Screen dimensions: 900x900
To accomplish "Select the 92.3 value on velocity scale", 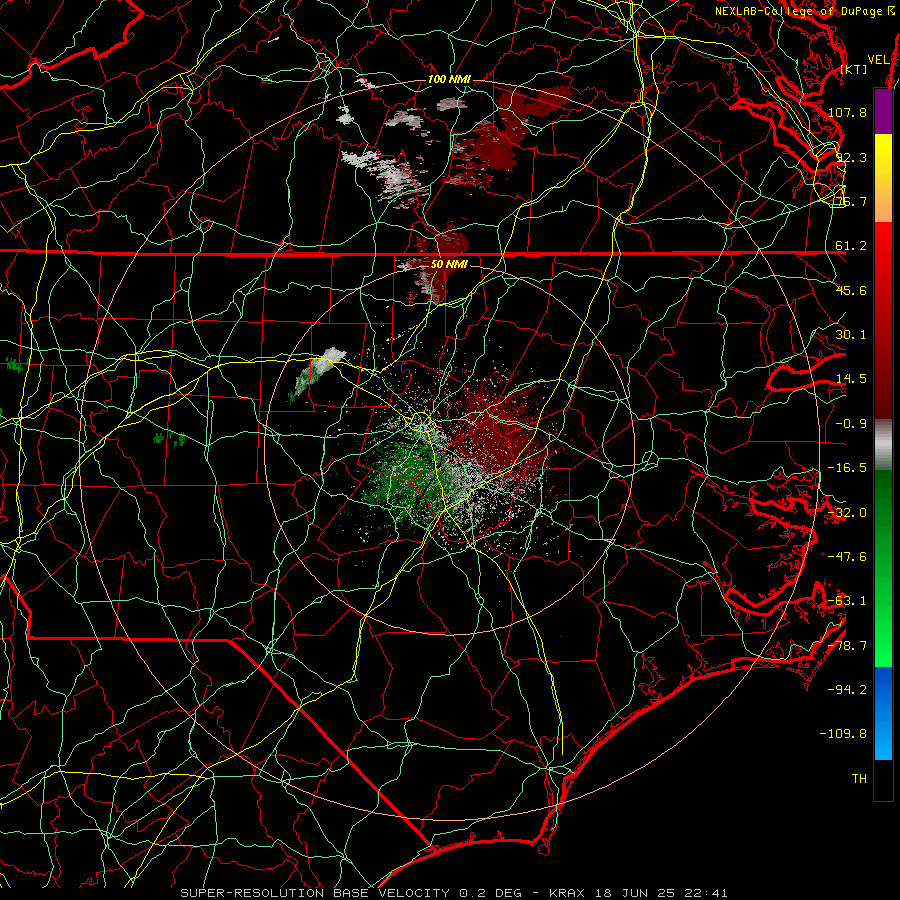I will (x=851, y=157).
